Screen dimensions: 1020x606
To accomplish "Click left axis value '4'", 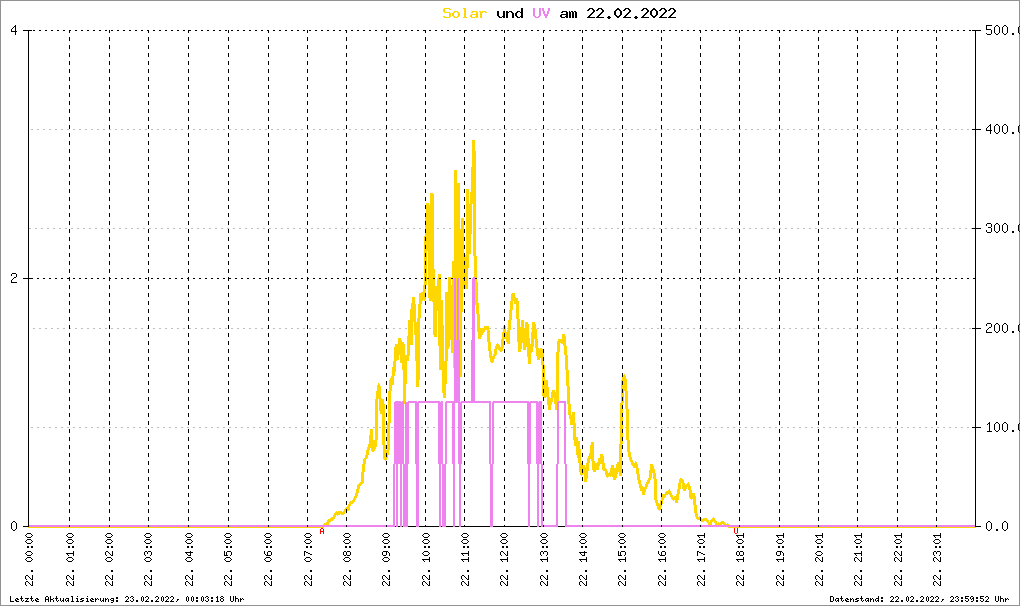I will (14, 31).
